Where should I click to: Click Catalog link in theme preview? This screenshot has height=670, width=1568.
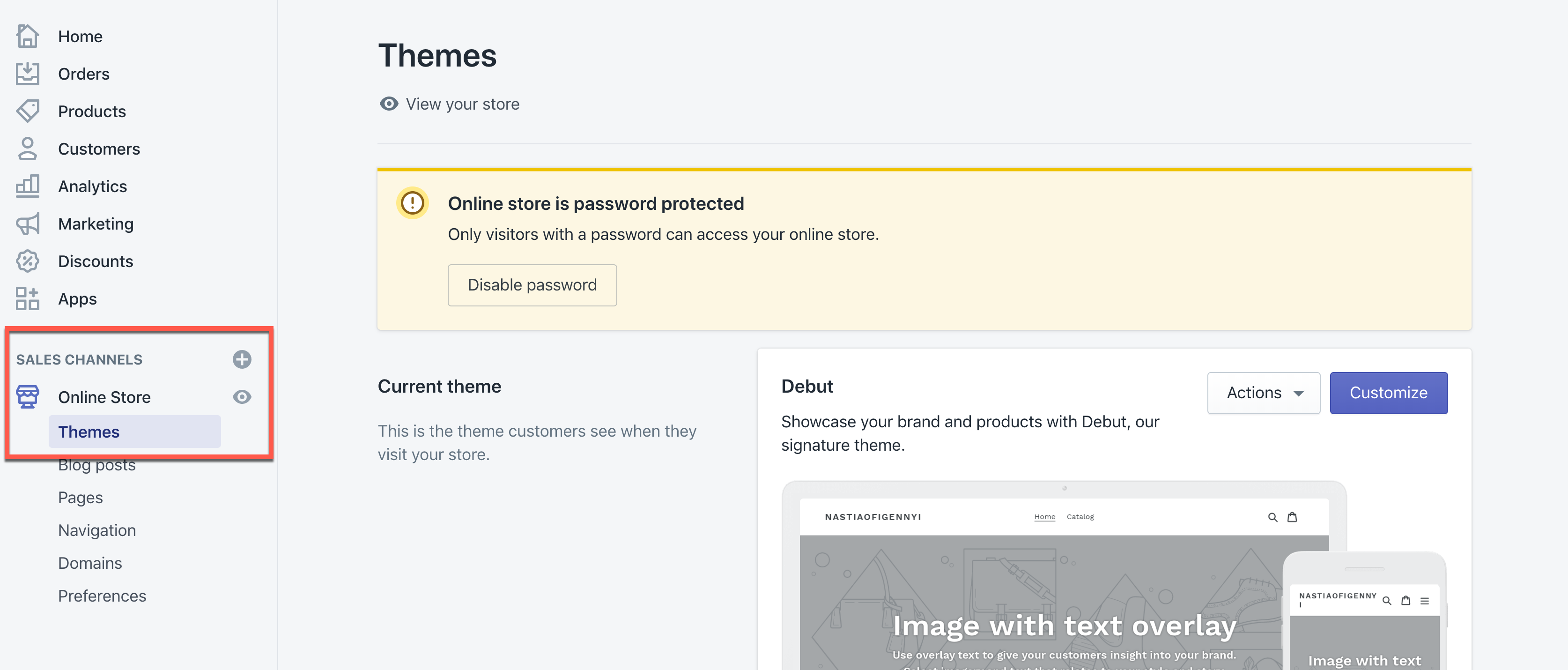(x=1080, y=517)
